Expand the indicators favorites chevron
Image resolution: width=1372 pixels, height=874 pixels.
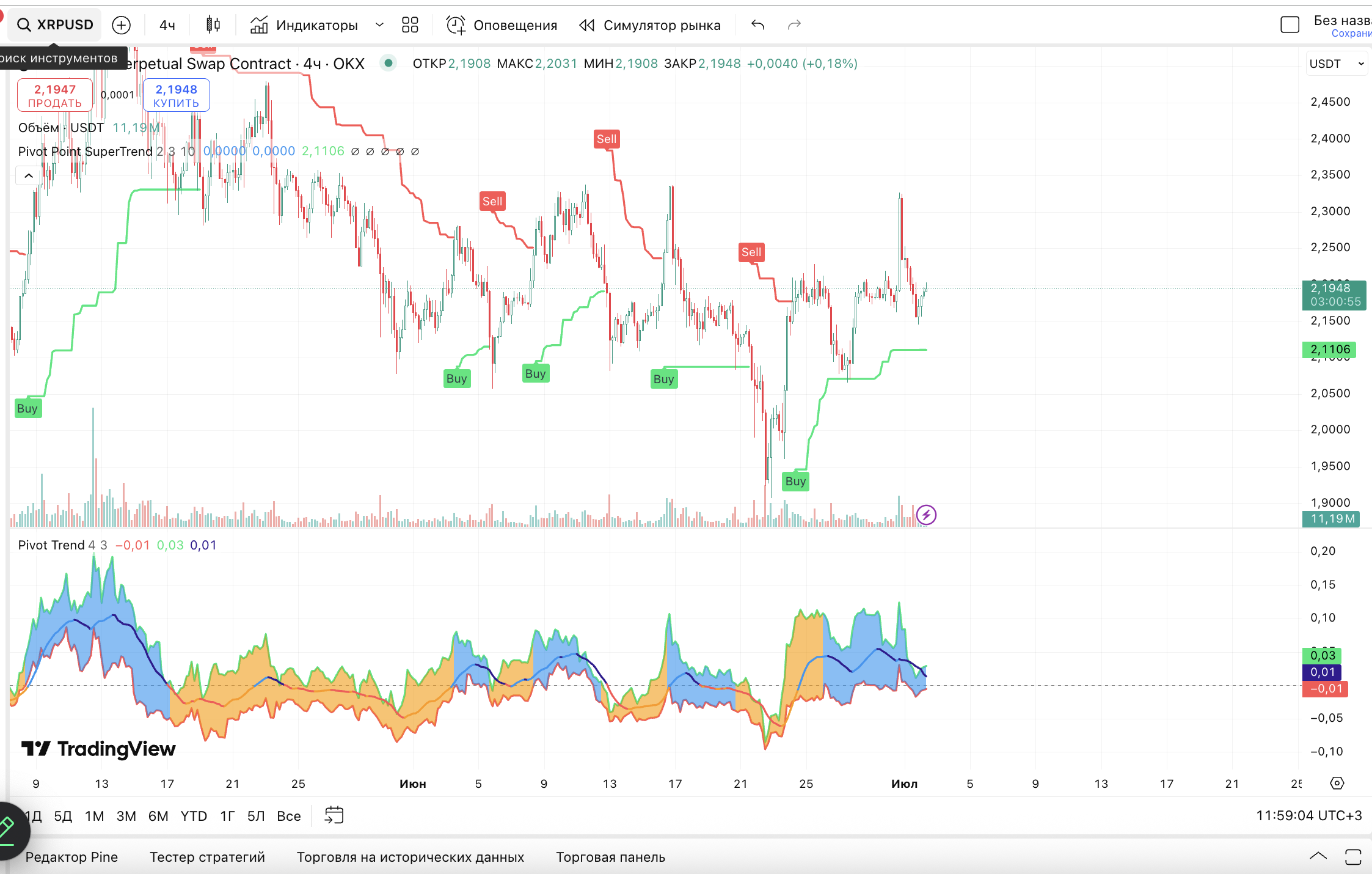pos(379,25)
